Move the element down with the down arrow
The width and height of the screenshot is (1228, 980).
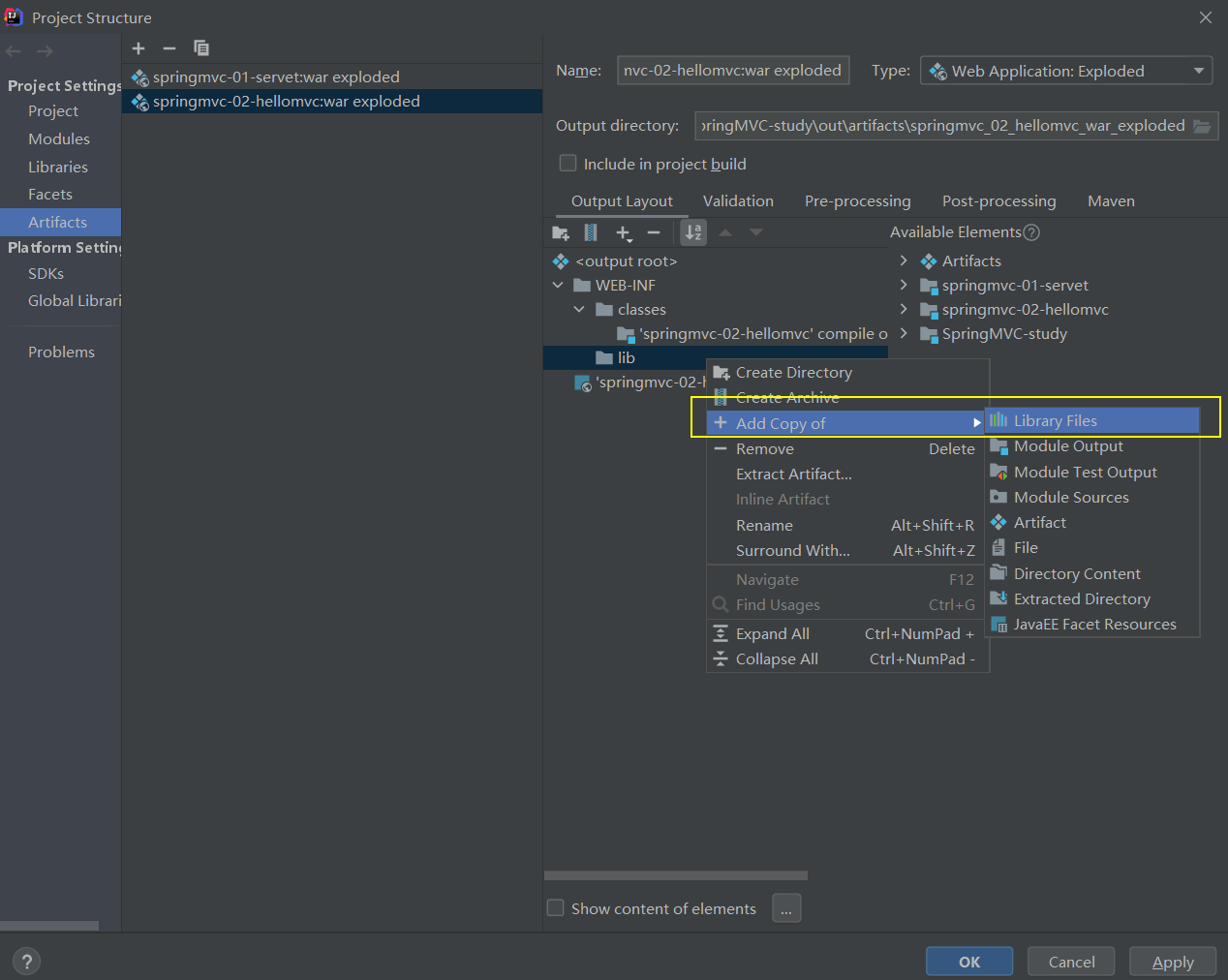click(x=756, y=232)
